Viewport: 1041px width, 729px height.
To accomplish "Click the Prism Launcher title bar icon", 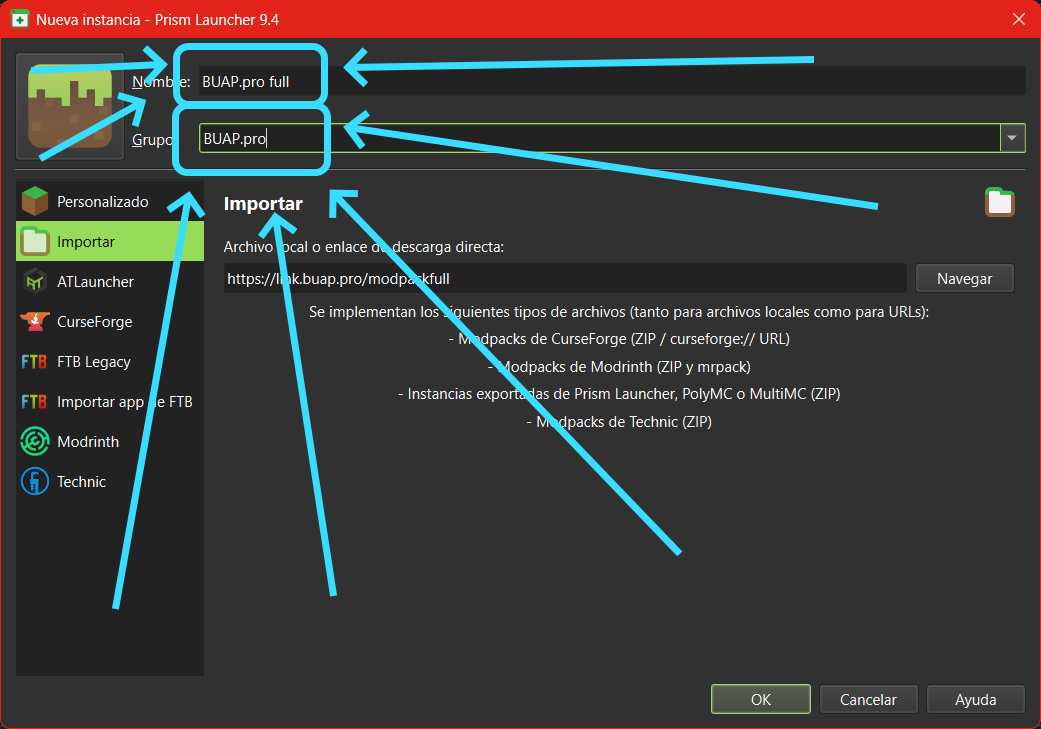I will click(18, 19).
